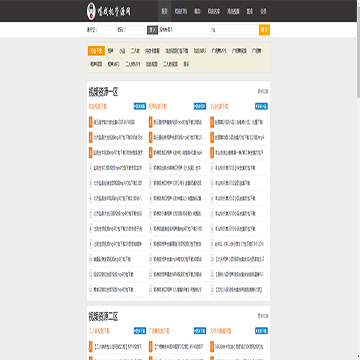Click the account name input field
The height and width of the screenshot is (360, 360).
(107, 30)
